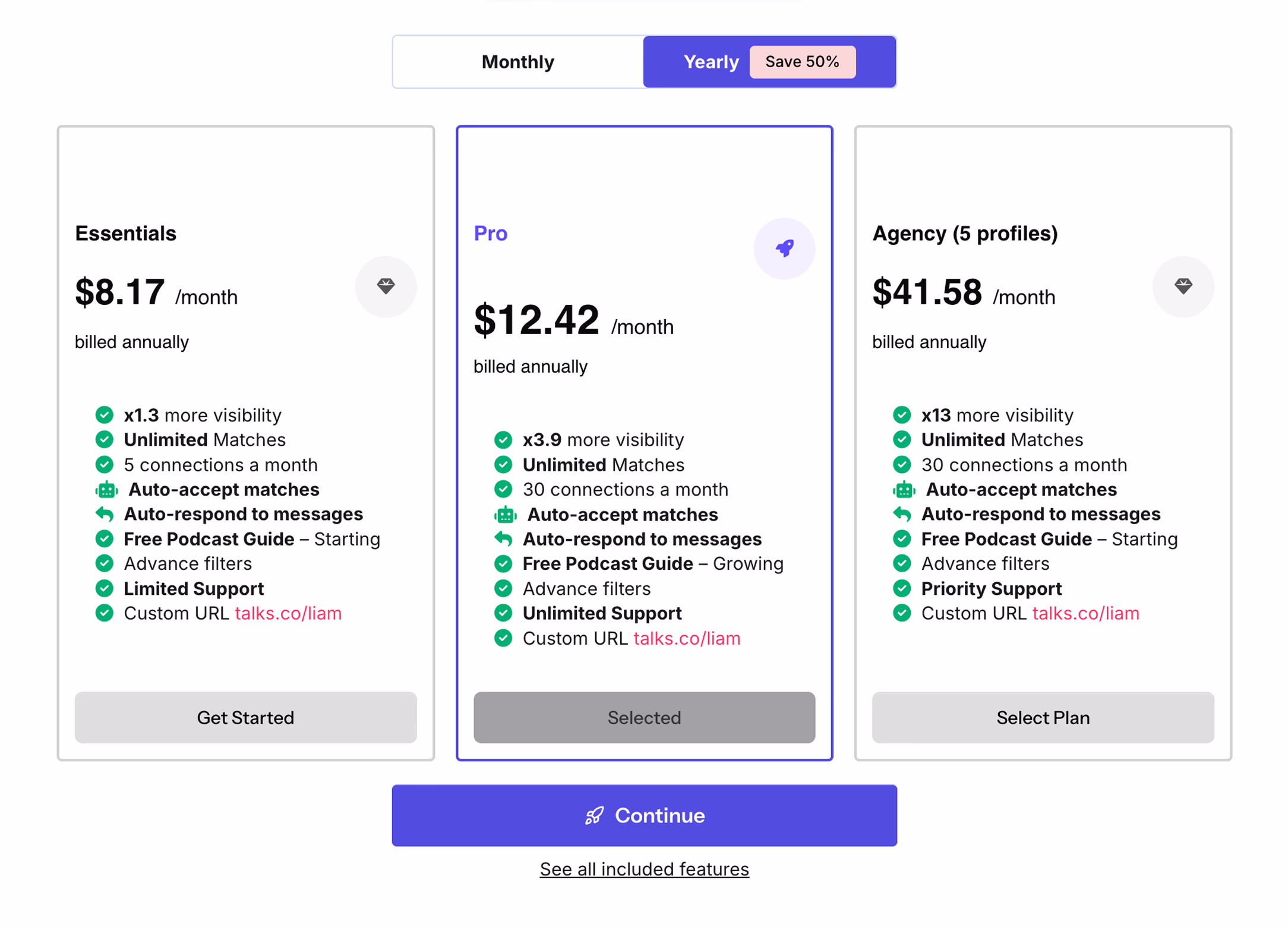Click the reply arrow icon in Essentials plan
This screenshot has width=1288, height=927.
click(x=105, y=514)
